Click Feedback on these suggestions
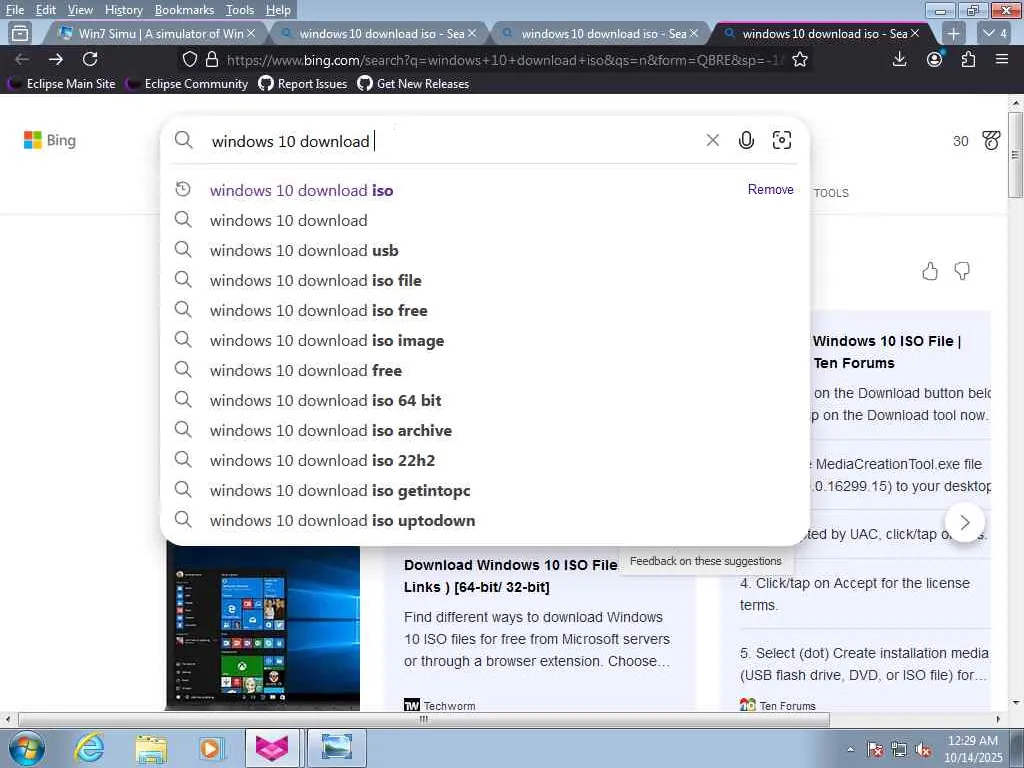Screen dimensions: 1024x768 click(705, 561)
